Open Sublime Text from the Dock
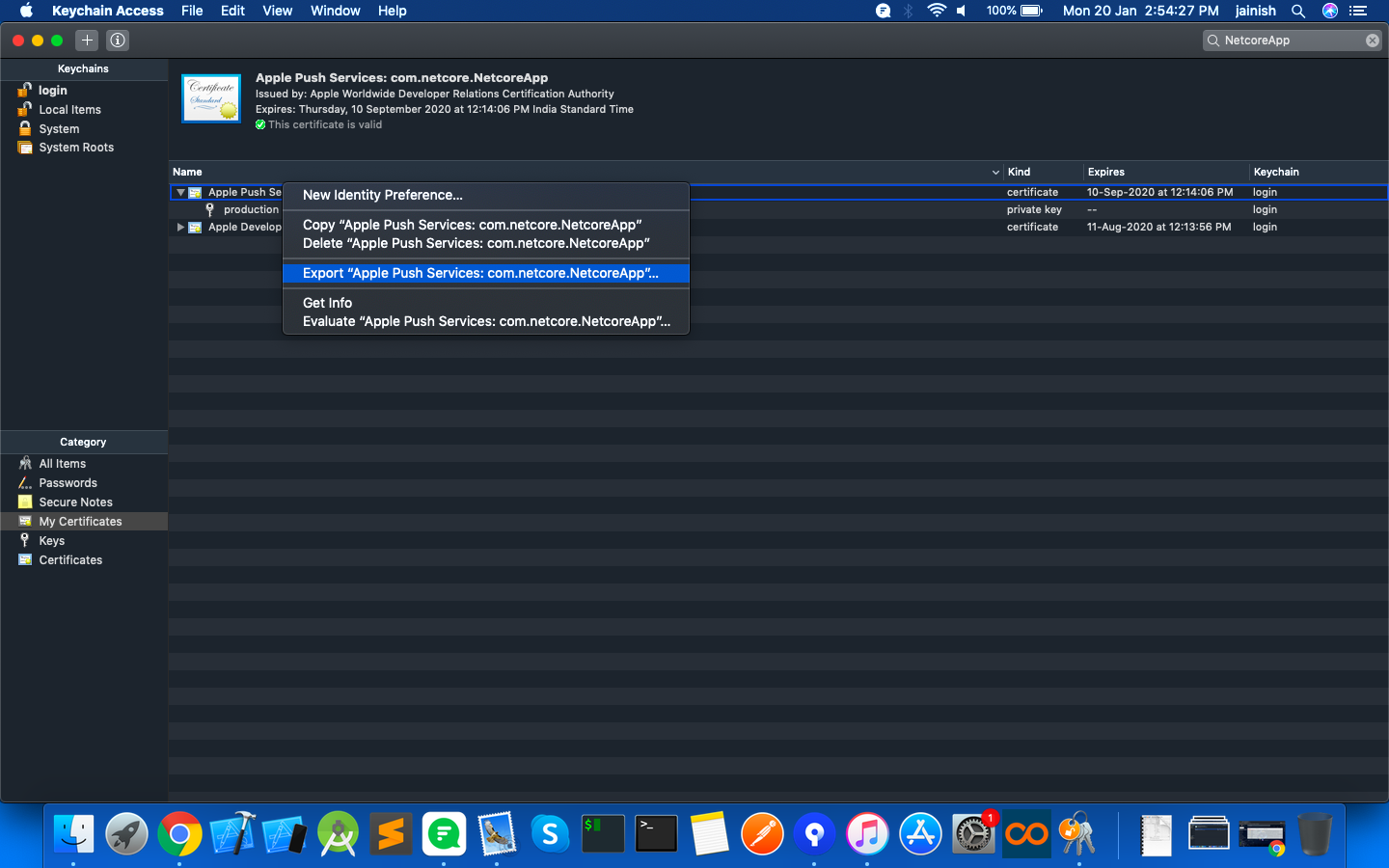 click(x=391, y=834)
